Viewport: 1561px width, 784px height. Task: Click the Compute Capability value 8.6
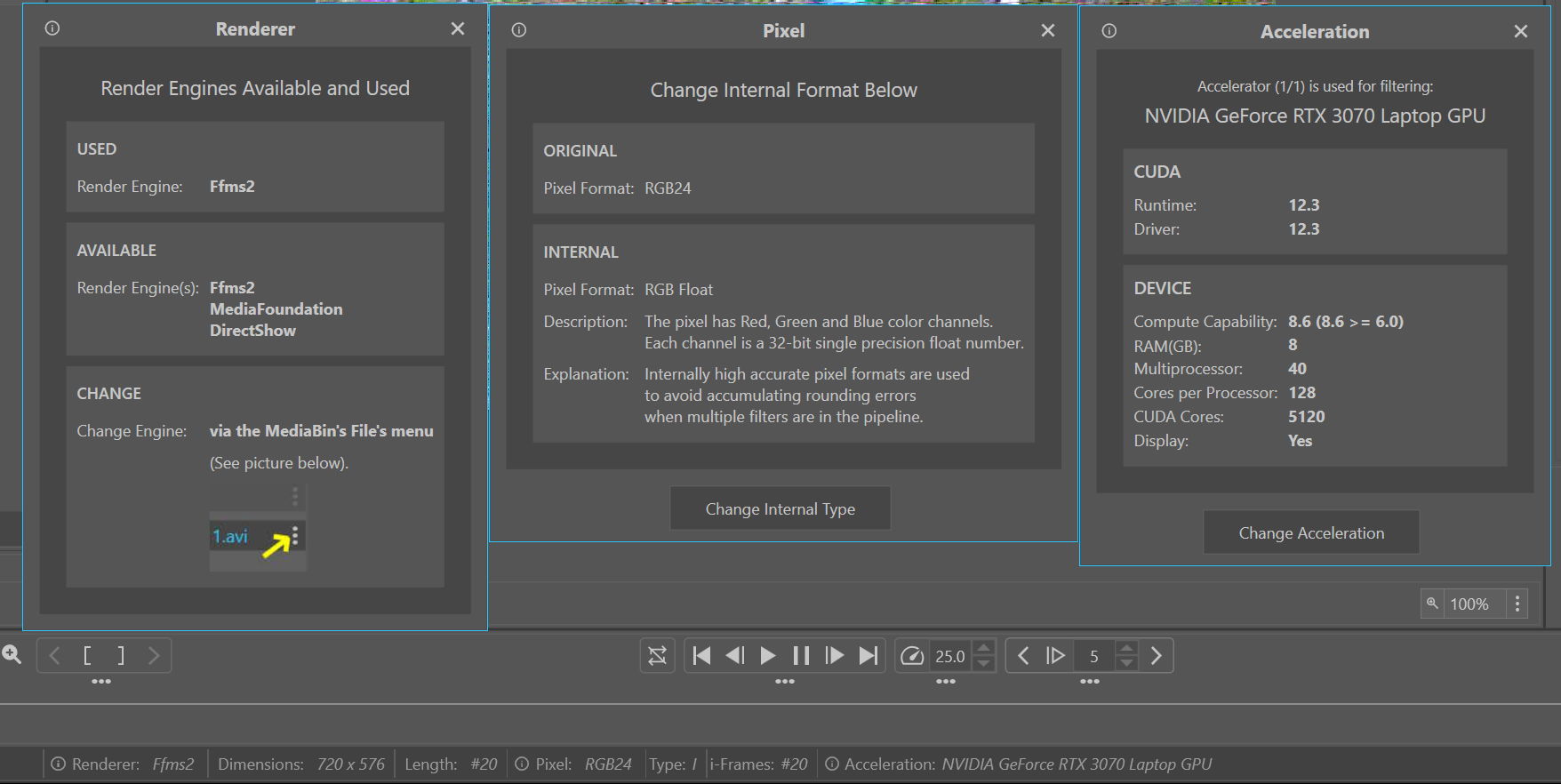click(1346, 321)
